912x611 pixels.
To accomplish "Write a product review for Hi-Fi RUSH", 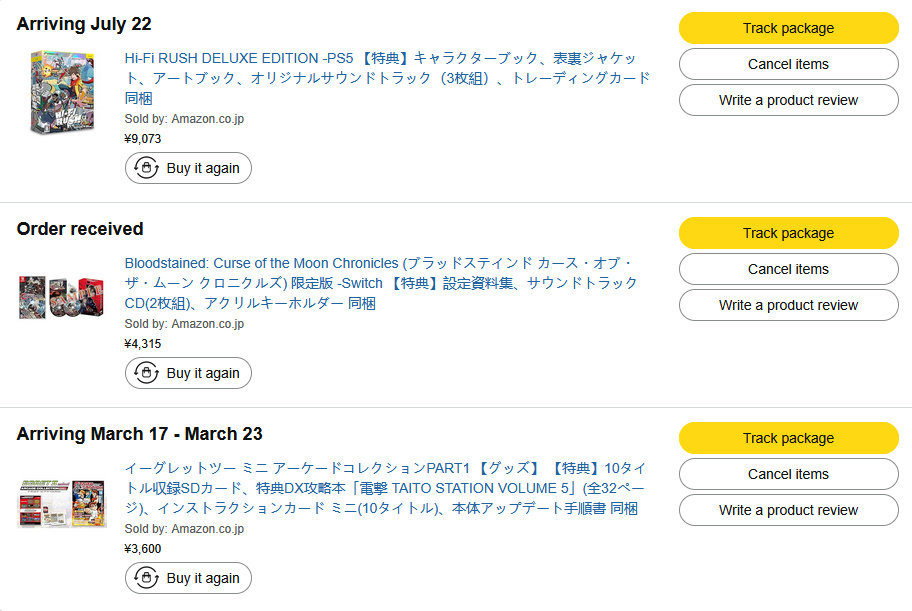I will (x=788, y=100).
